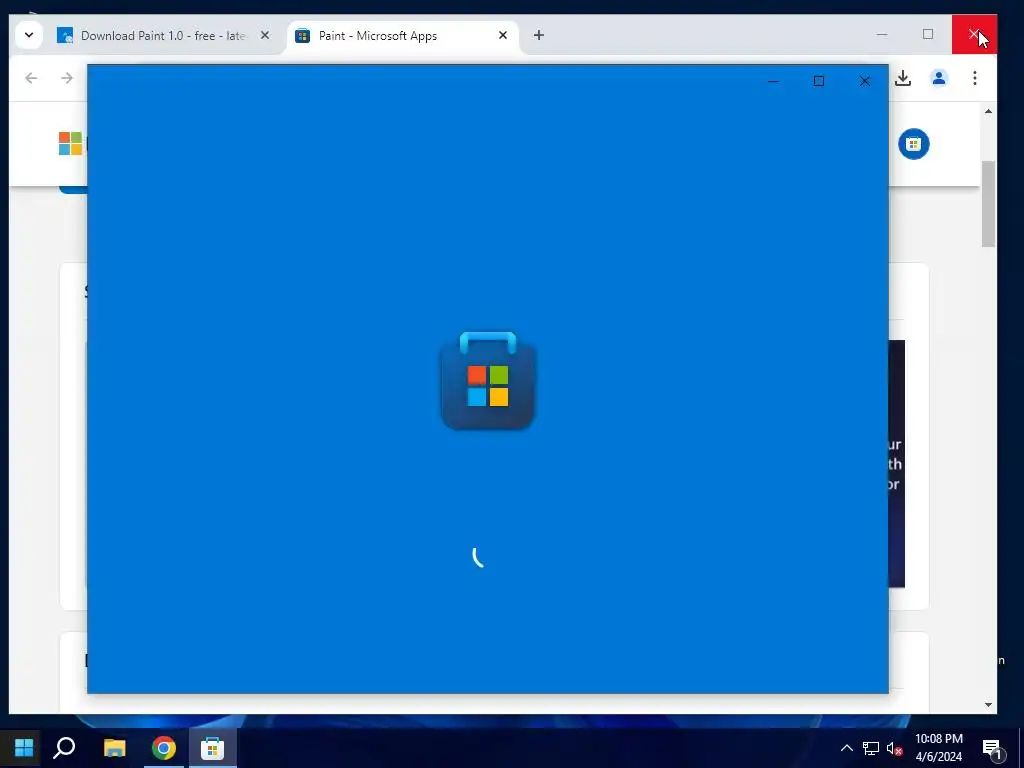Click the muted volume tray icon
This screenshot has width=1024, height=768.
click(x=895, y=748)
